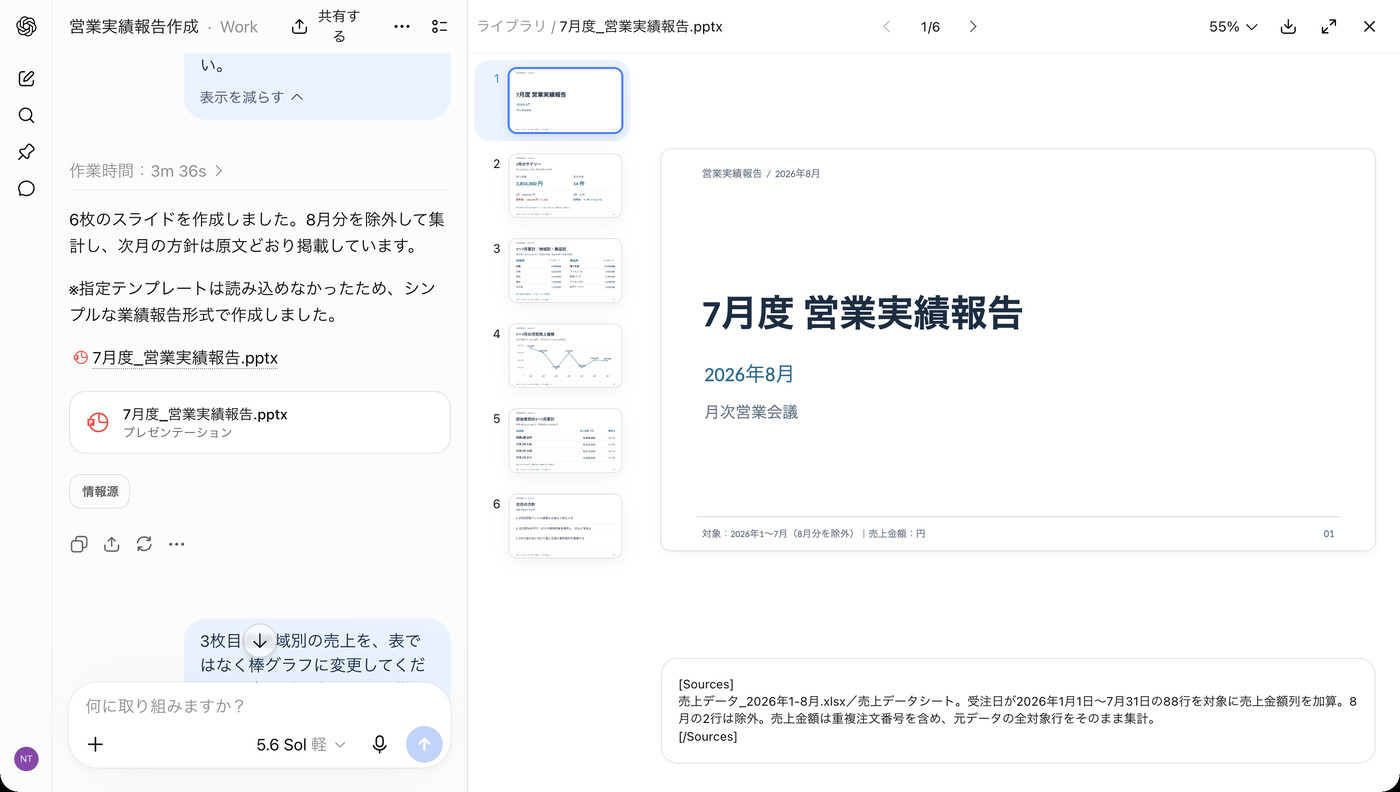The width and height of the screenshot is (1400, 792).
Task: Click the ChatGPT logo icon
Action: click(x=27, y=27)
